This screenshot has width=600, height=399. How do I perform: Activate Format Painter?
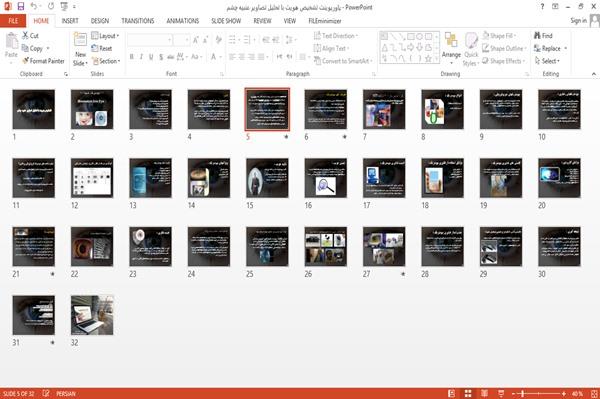[43, 61]
